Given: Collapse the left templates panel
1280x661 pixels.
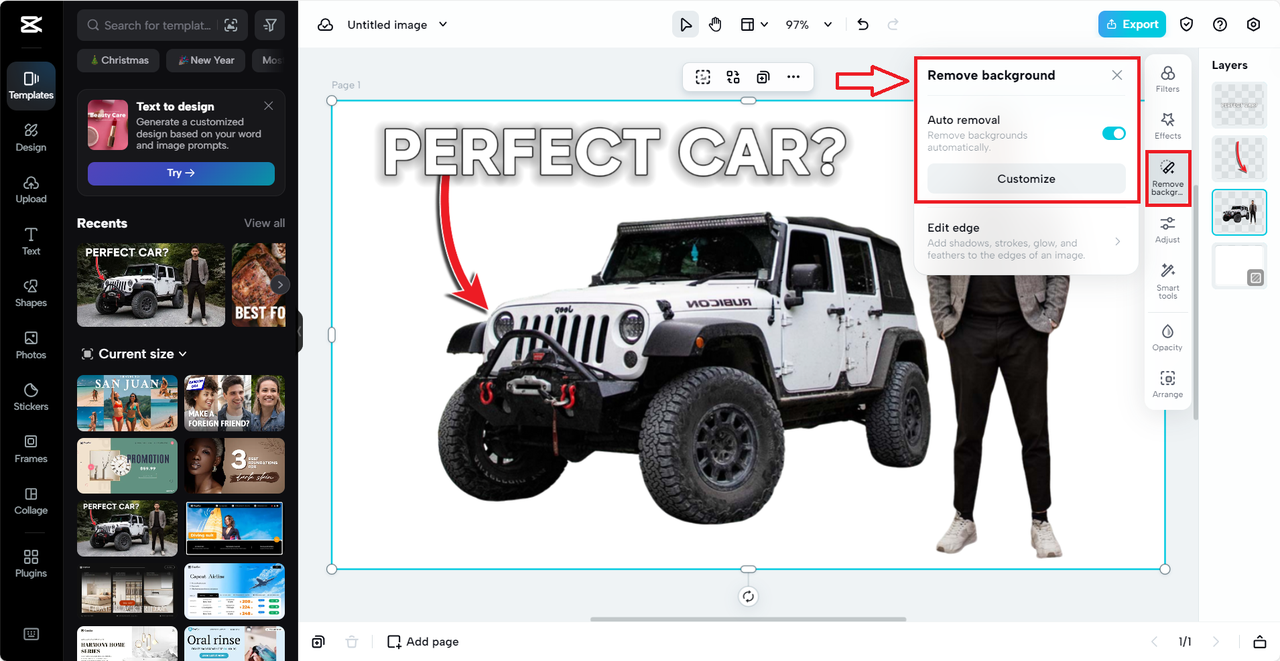Looking at the screenshot, I should tap(299, 331).
